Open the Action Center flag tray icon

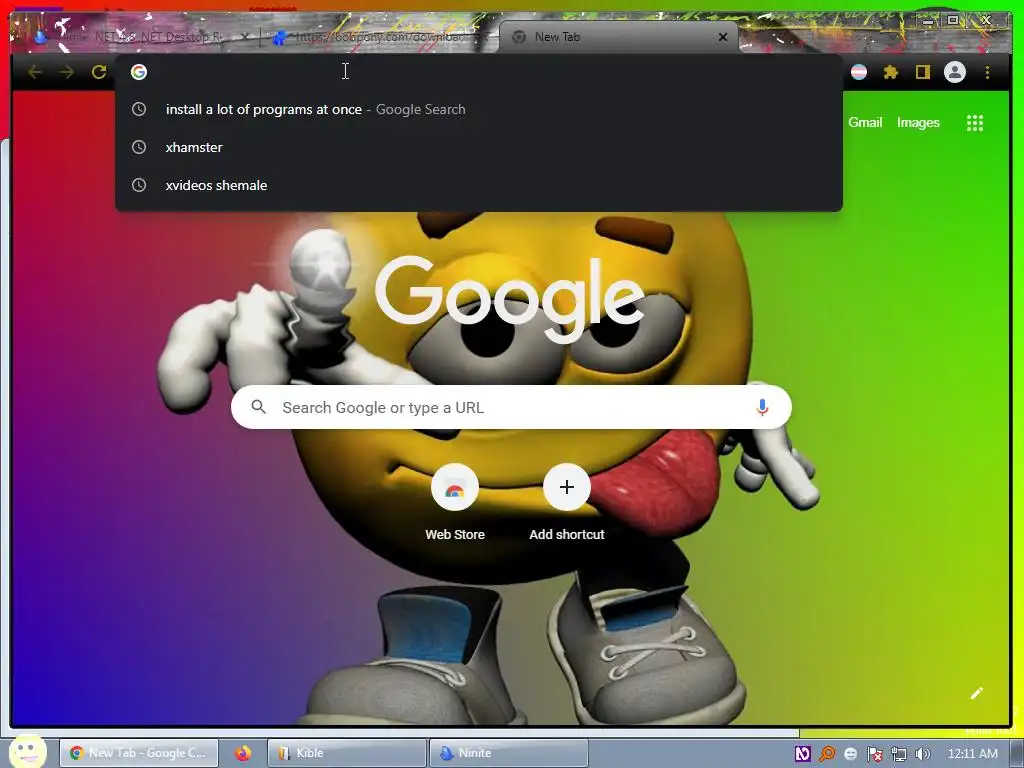pyautogui.click(x=874, y=754)
